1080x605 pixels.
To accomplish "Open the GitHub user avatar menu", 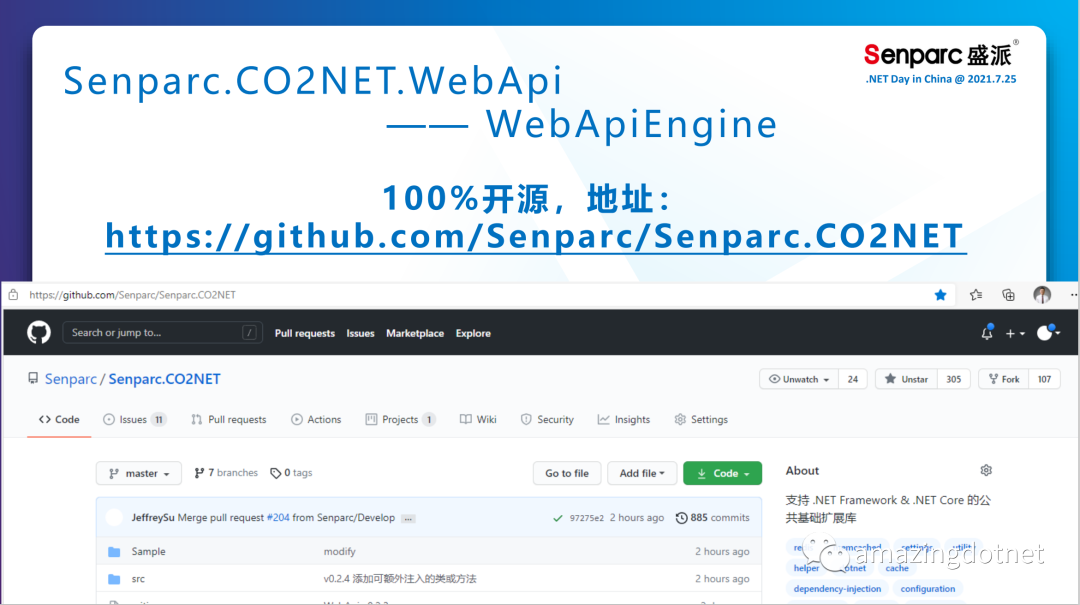I will pyautogui.click(x=1048, y=333).
